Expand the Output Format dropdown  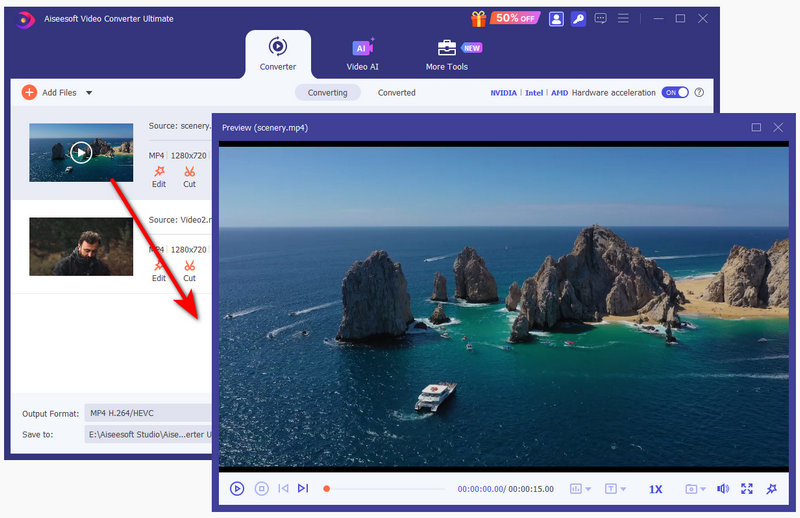(150, 413)
